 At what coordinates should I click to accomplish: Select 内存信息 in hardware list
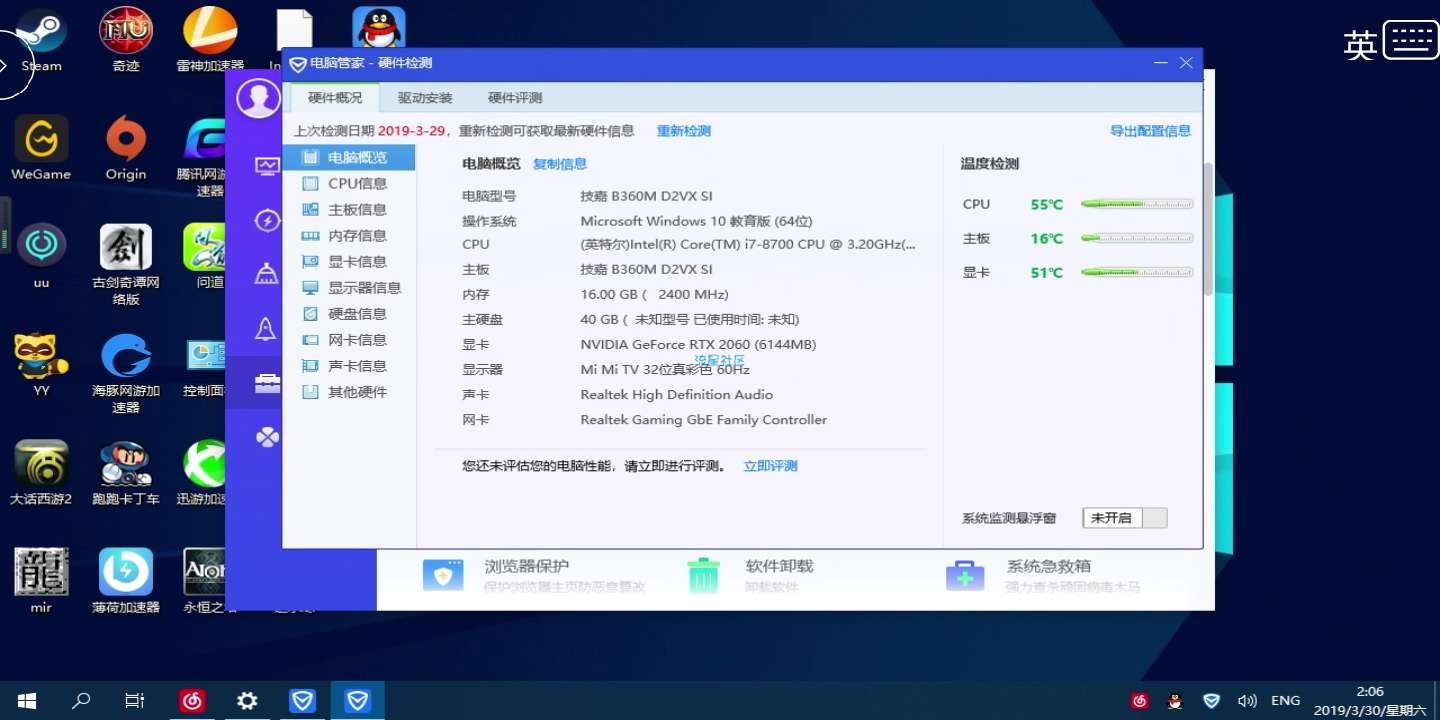click(x=349, y=235)
